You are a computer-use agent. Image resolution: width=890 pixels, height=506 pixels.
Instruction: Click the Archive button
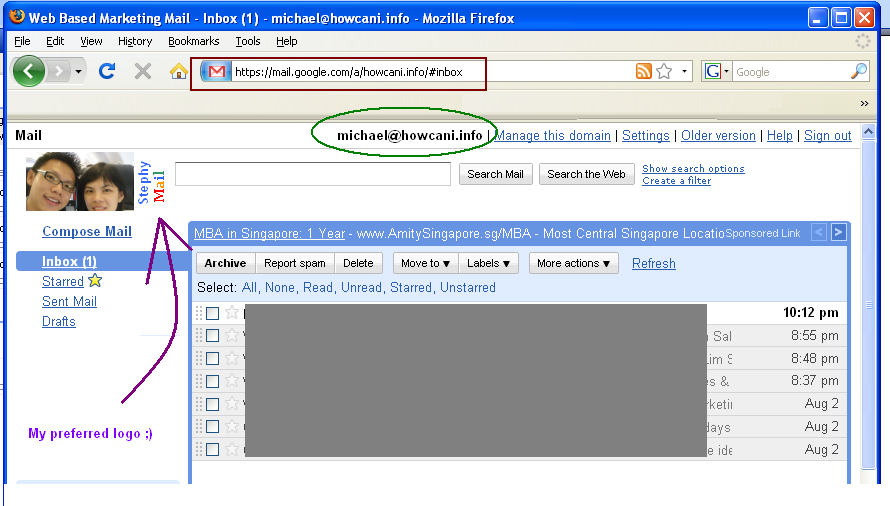225,263
